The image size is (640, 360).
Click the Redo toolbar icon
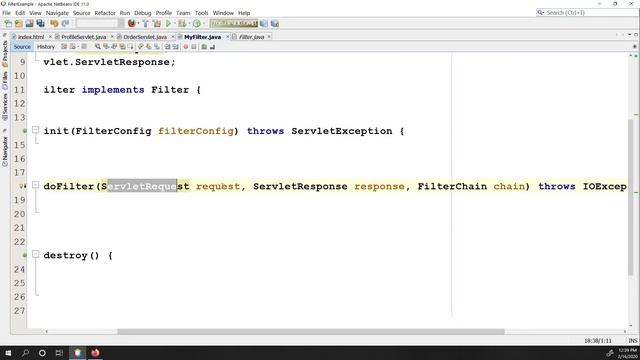(x=65, y=24)
